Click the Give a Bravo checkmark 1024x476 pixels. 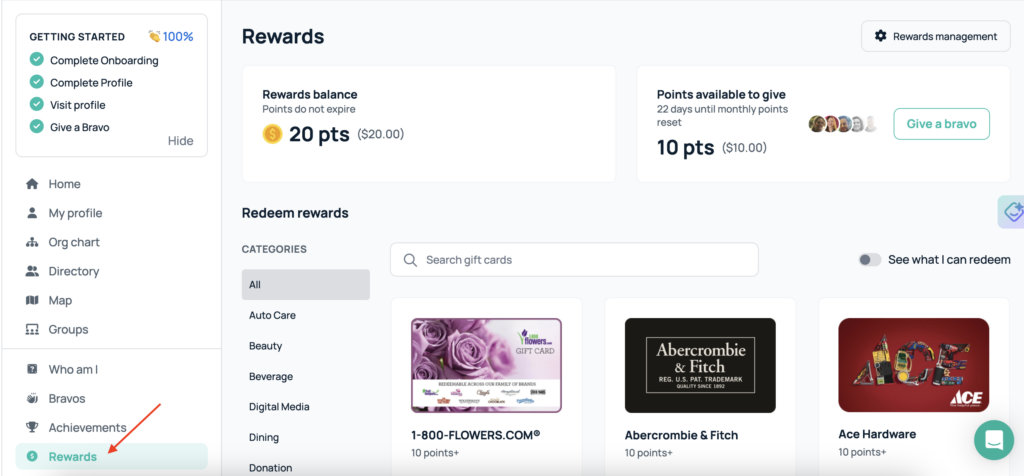pos(37,127)
